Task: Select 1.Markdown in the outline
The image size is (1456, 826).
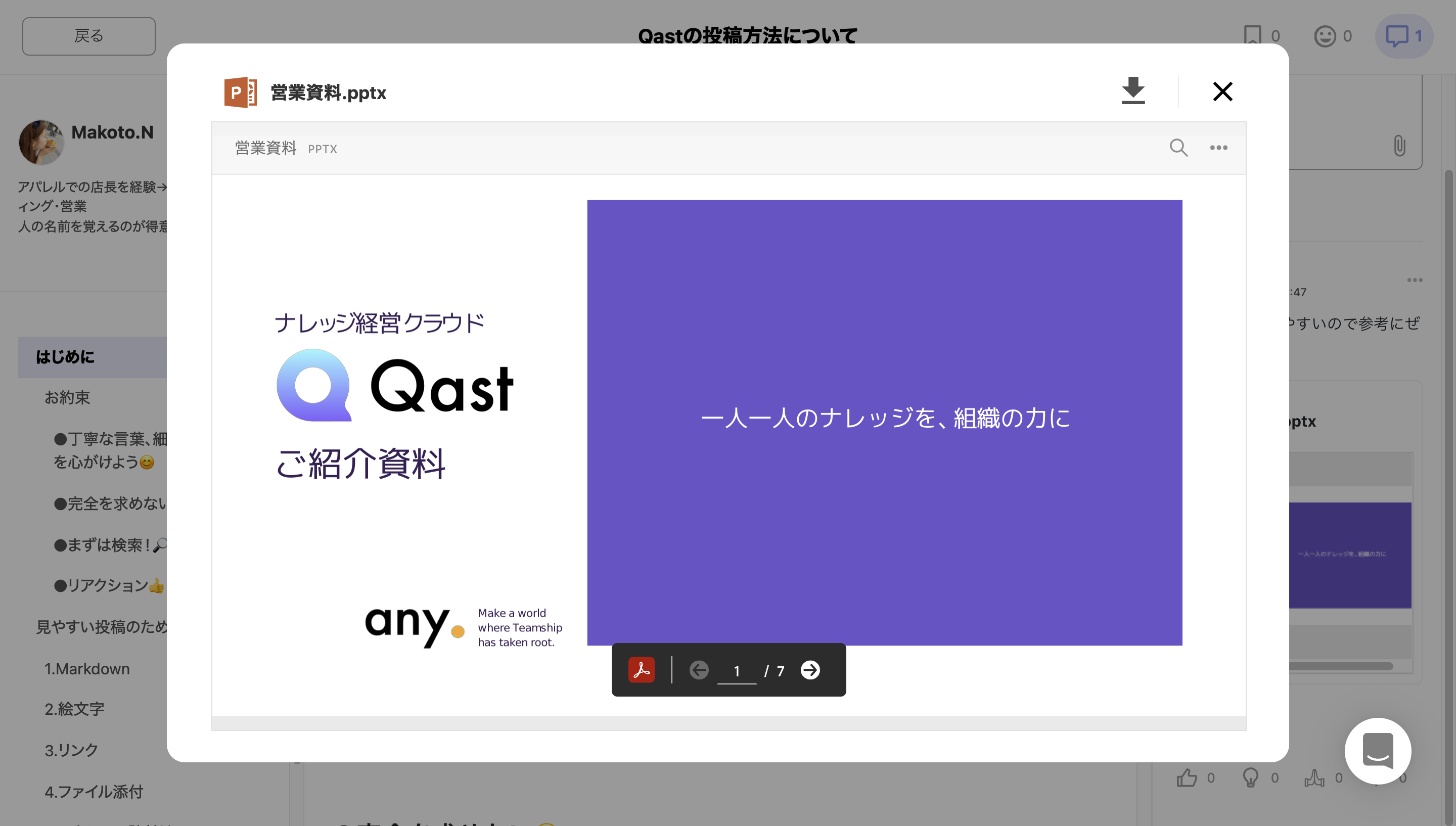Action: 87,669
